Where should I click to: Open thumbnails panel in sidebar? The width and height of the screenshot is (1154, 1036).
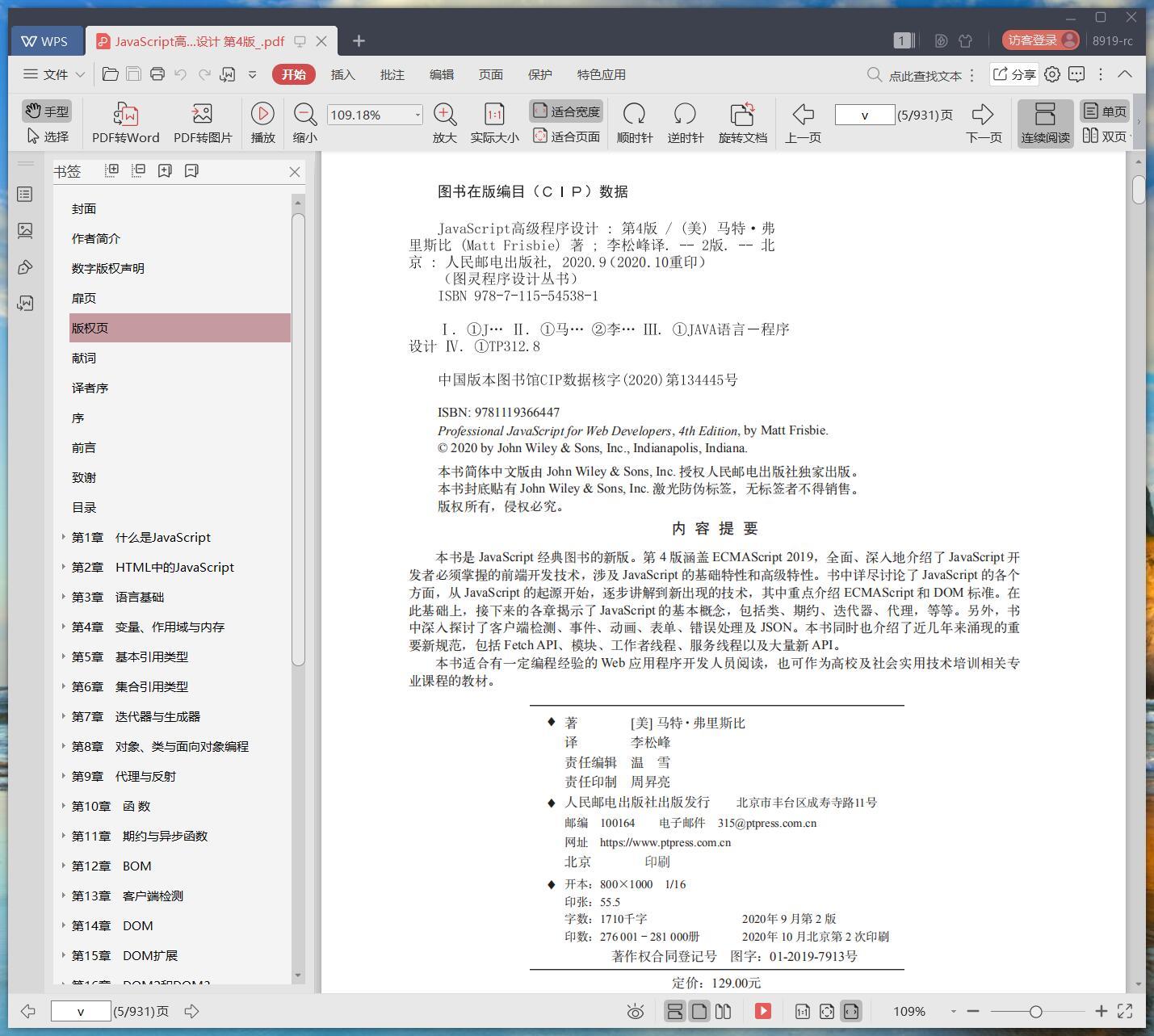click(x=25, y=230)
